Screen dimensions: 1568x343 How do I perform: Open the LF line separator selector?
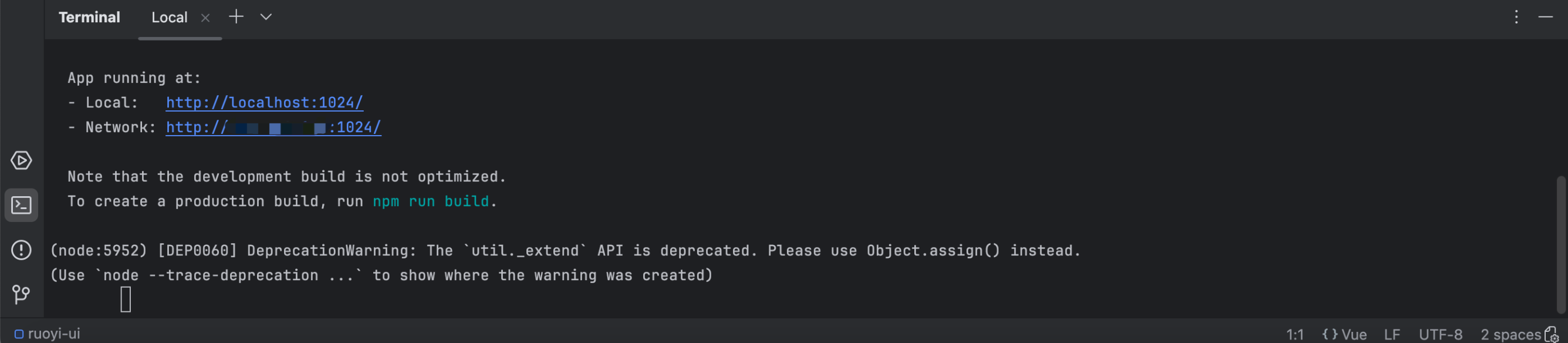(1392, 334)
